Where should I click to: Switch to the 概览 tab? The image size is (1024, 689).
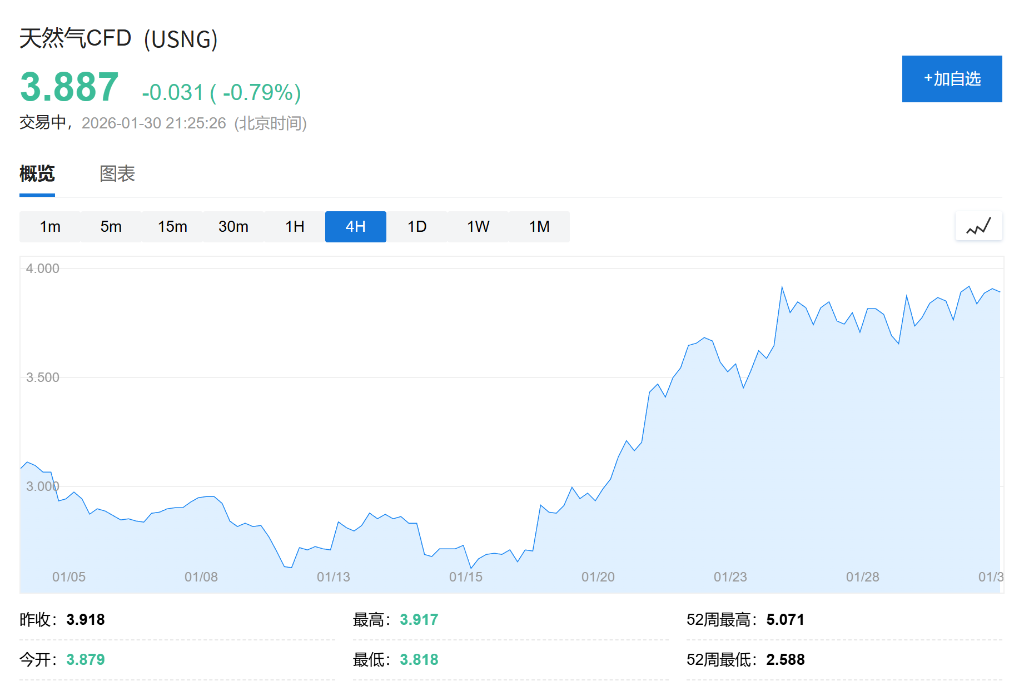pos(36,172)
